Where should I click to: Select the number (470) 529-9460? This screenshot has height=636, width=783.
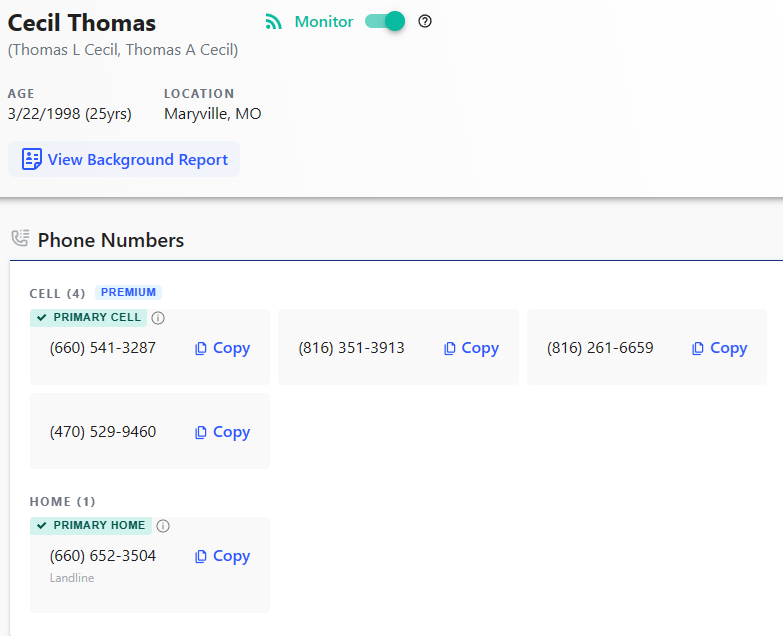click(x=103, y=432)
